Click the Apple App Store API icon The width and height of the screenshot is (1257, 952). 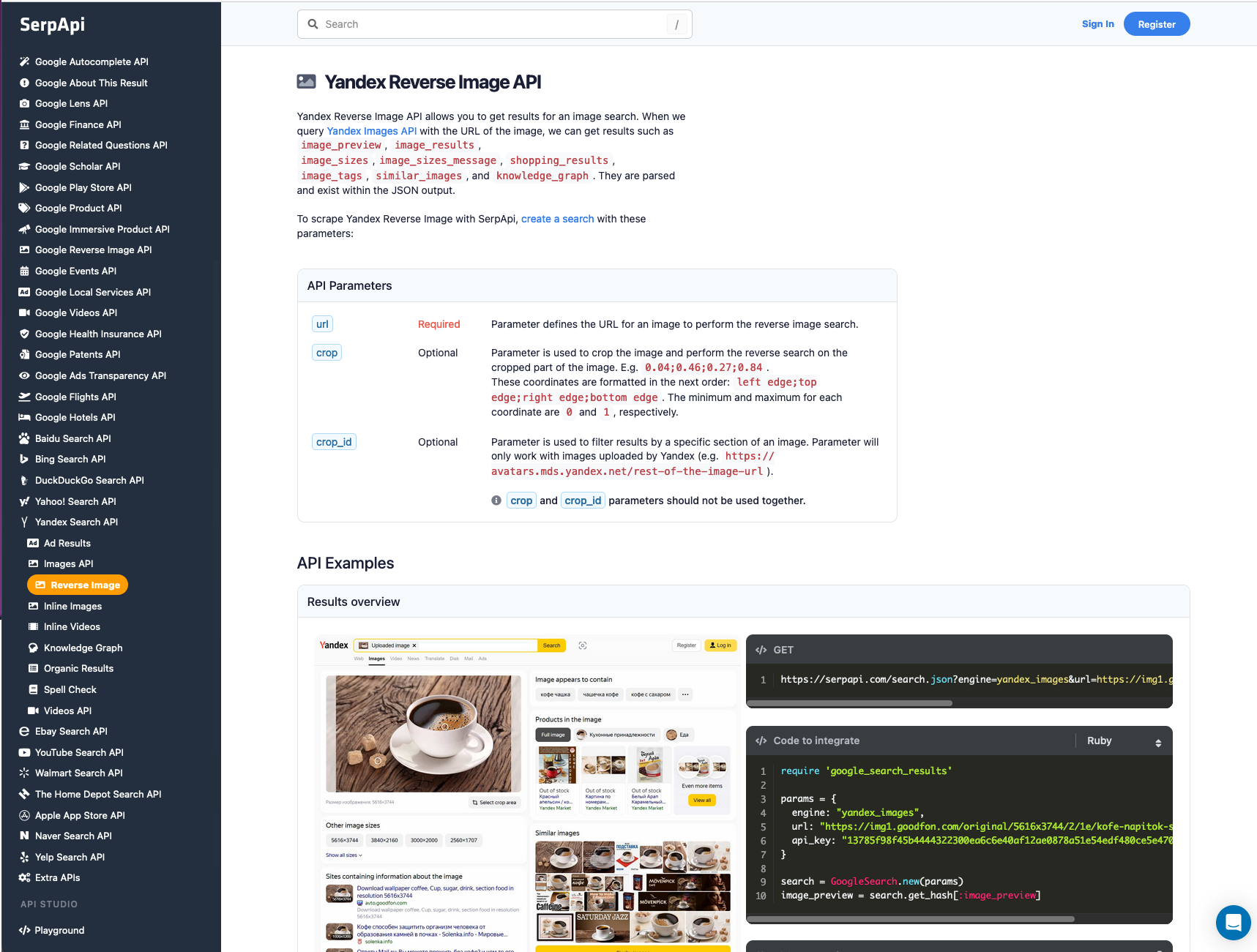(24, 815)
